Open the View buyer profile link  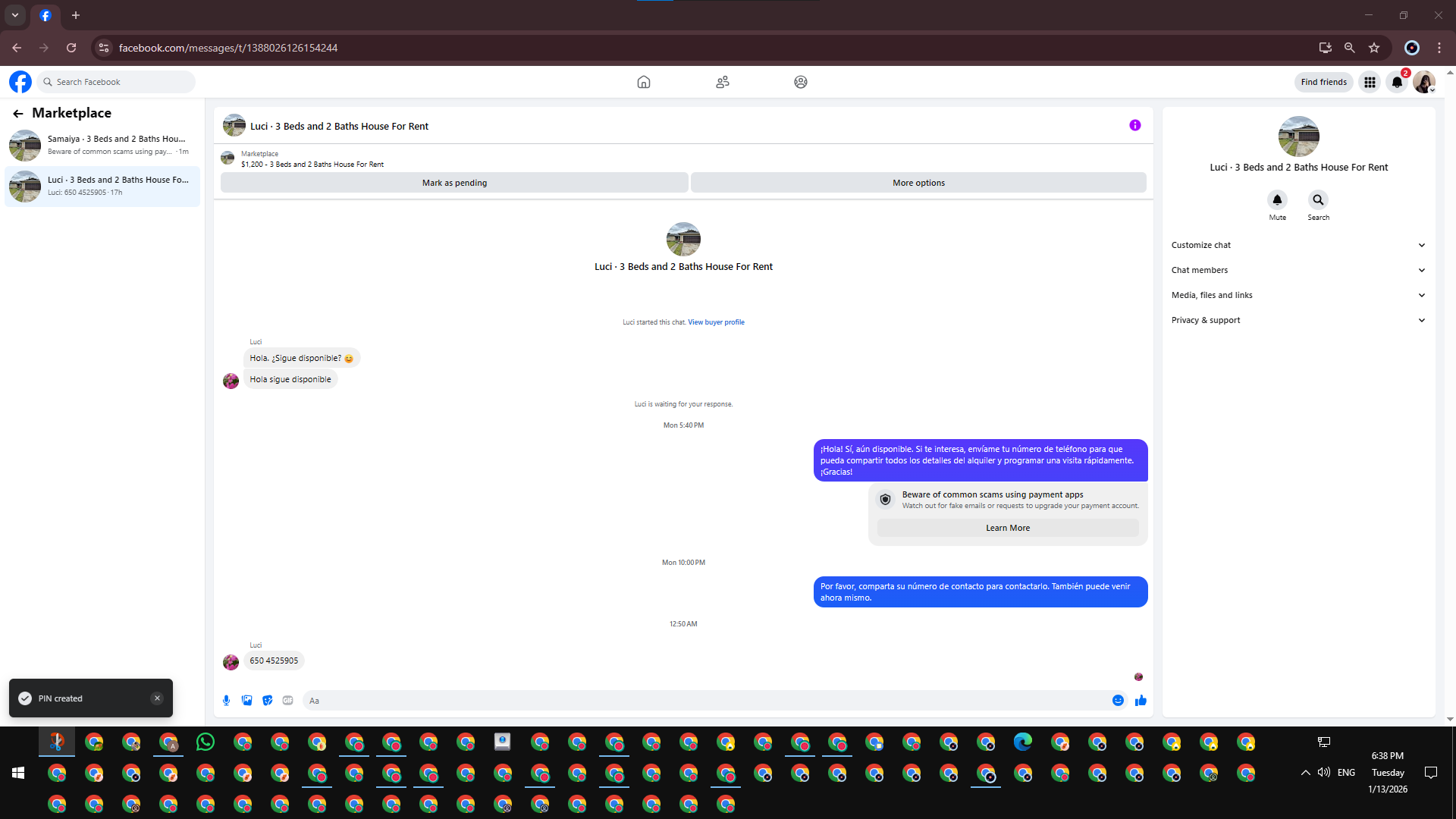point(716,322)
